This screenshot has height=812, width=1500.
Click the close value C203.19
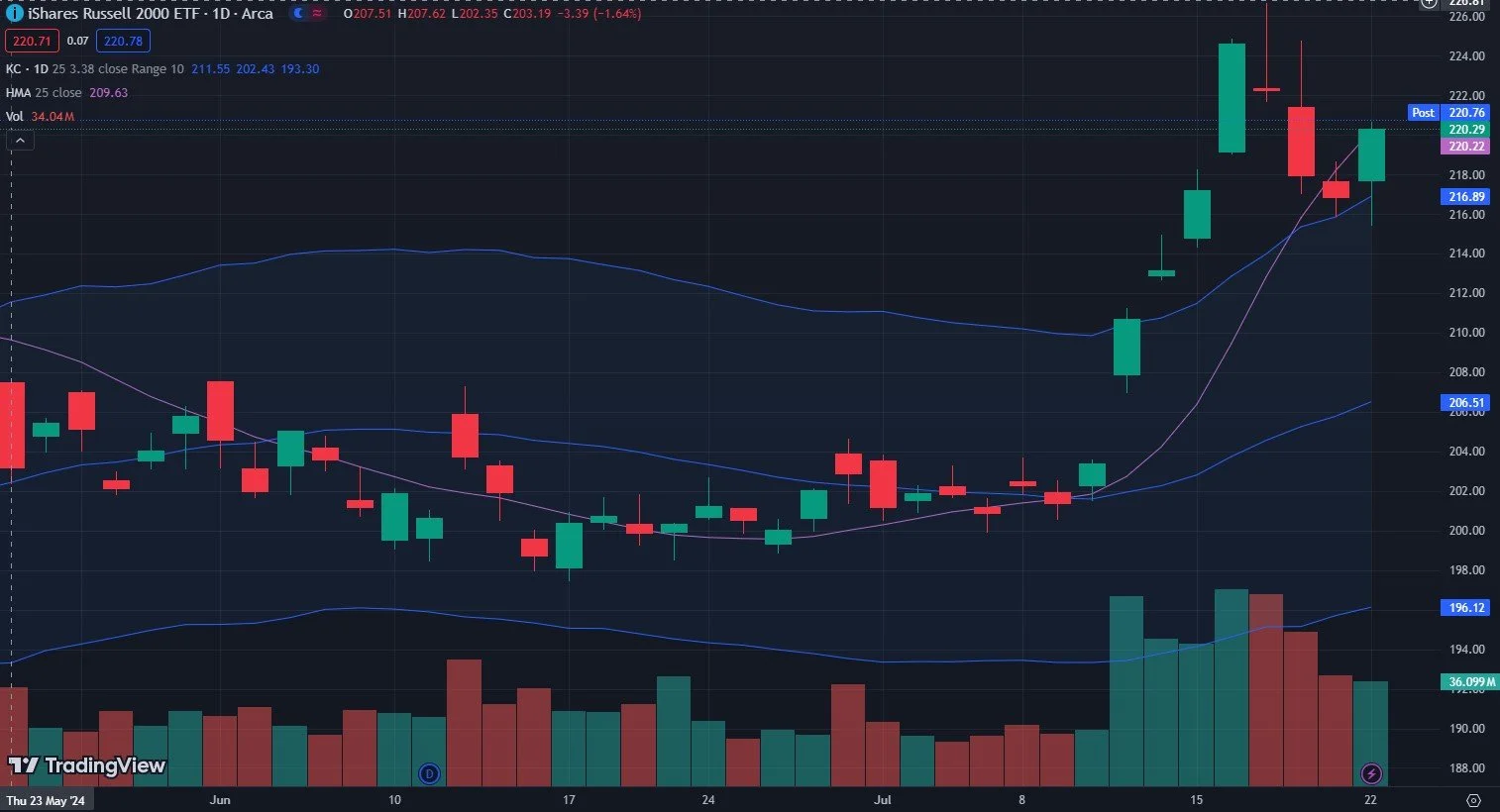click(x=527, y=14)
